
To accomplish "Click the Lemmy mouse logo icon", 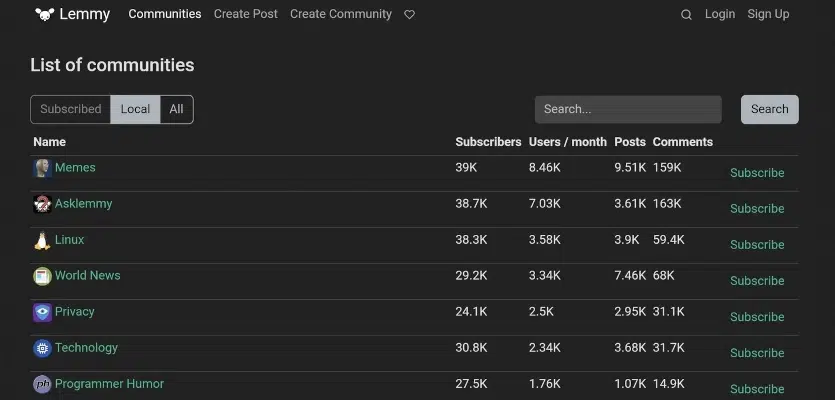I will click(44, 14).
